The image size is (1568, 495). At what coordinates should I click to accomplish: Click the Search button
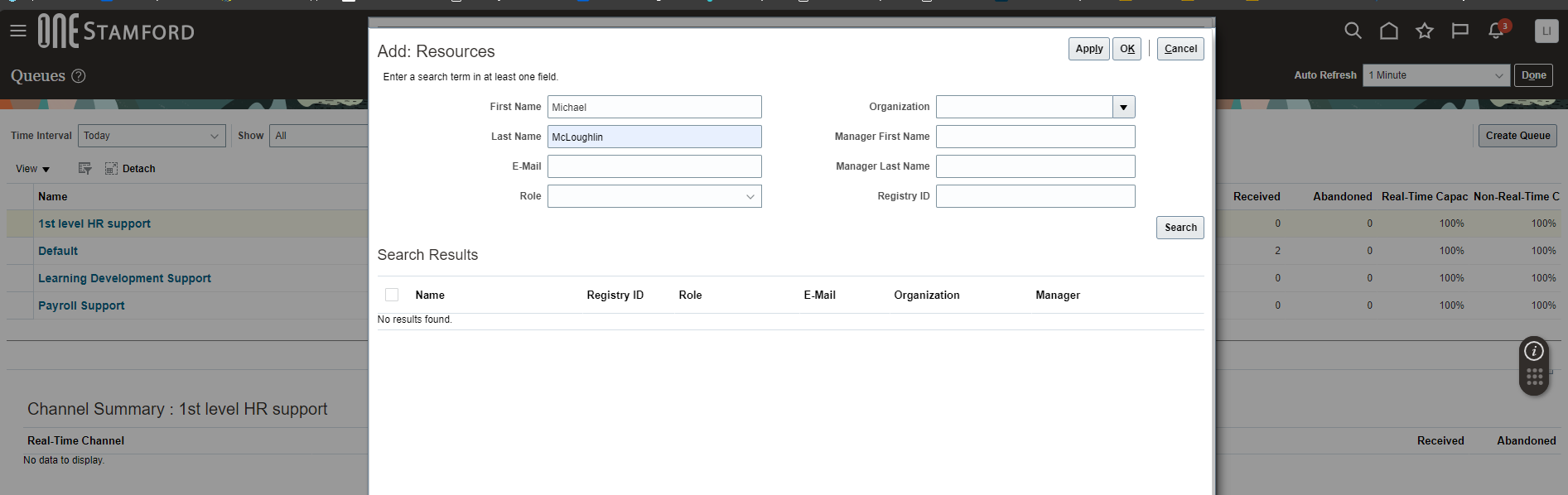pyautogui.click(x=1180, y=228)
